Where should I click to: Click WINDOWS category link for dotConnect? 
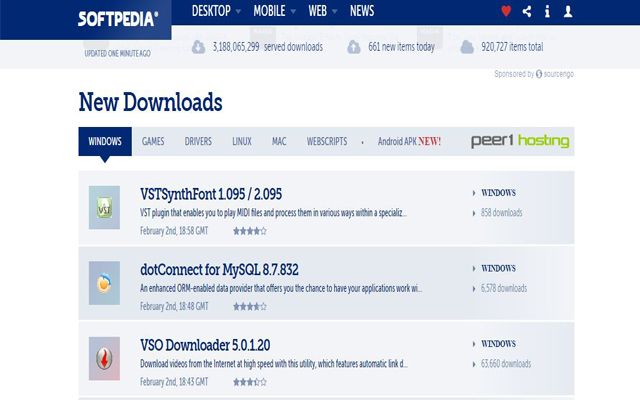[498, 268]
